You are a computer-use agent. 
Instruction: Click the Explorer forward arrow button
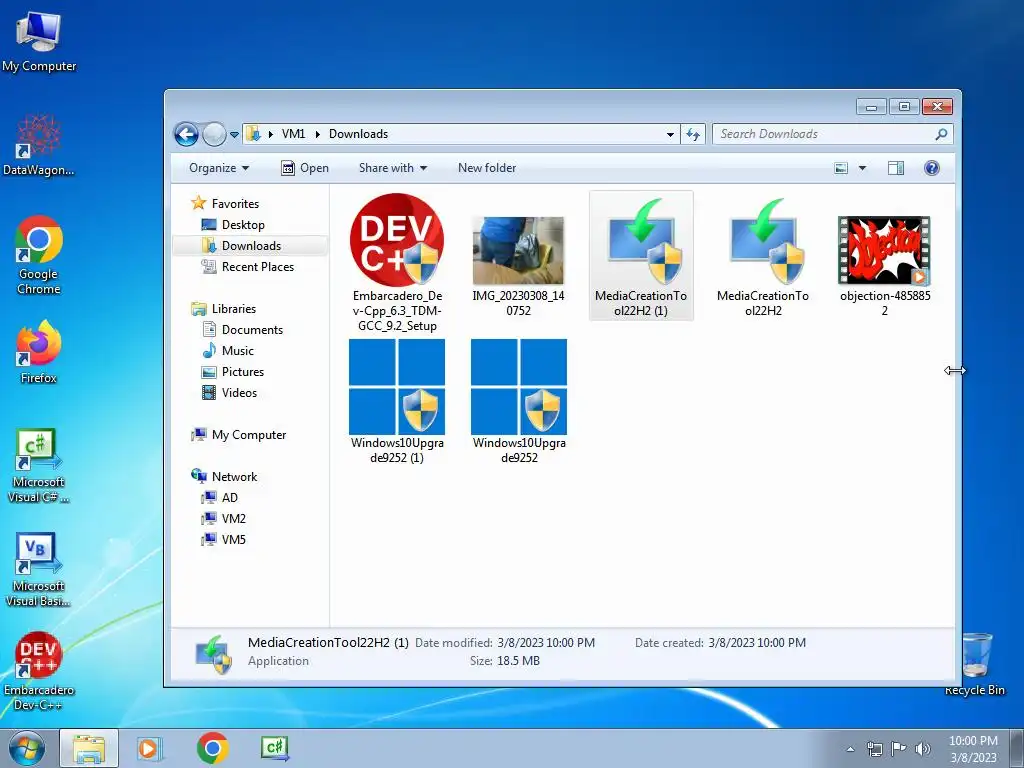point(214,135)
